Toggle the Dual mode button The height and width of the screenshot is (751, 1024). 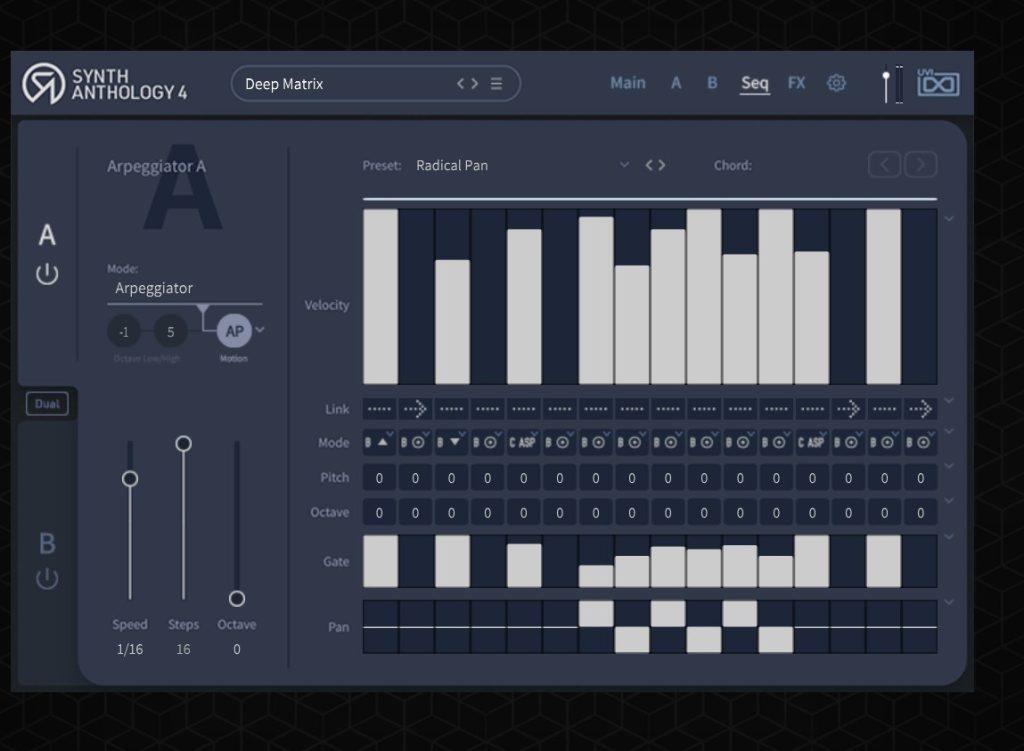click(x=47, y=404)
